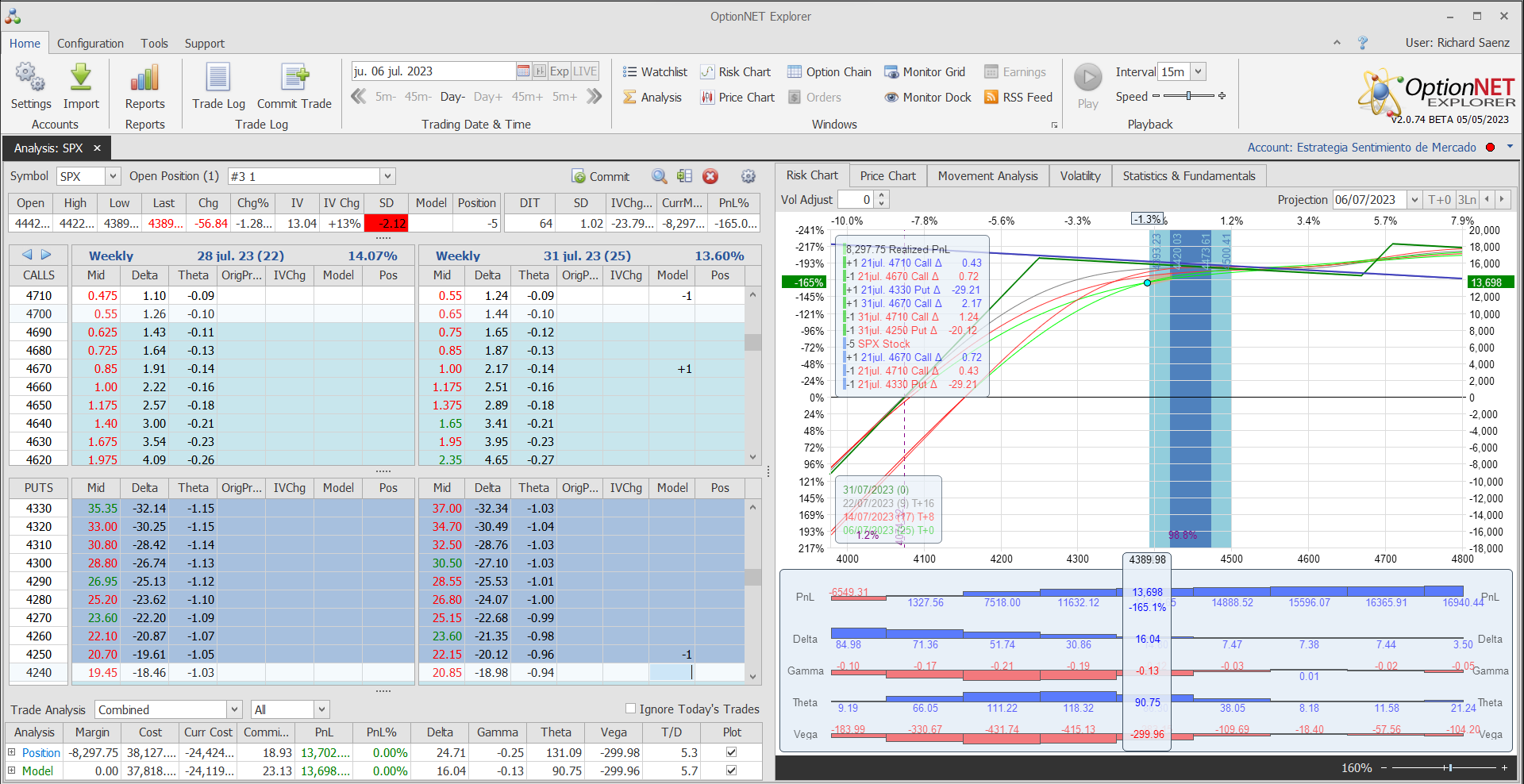Open the analysis panel gear settings
This screenshot has width=1524, height=784.
click(748, 176)
